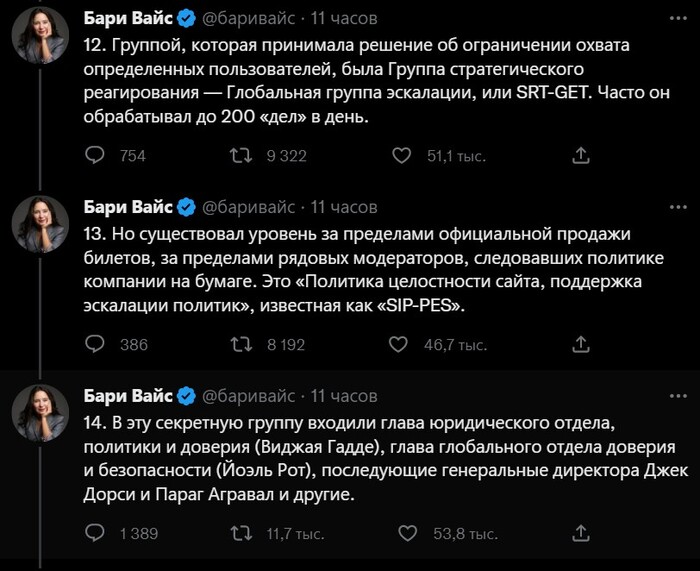Share tweet 12 via the share icon
The height and width of the screenshot is (571, 700).
581,155
